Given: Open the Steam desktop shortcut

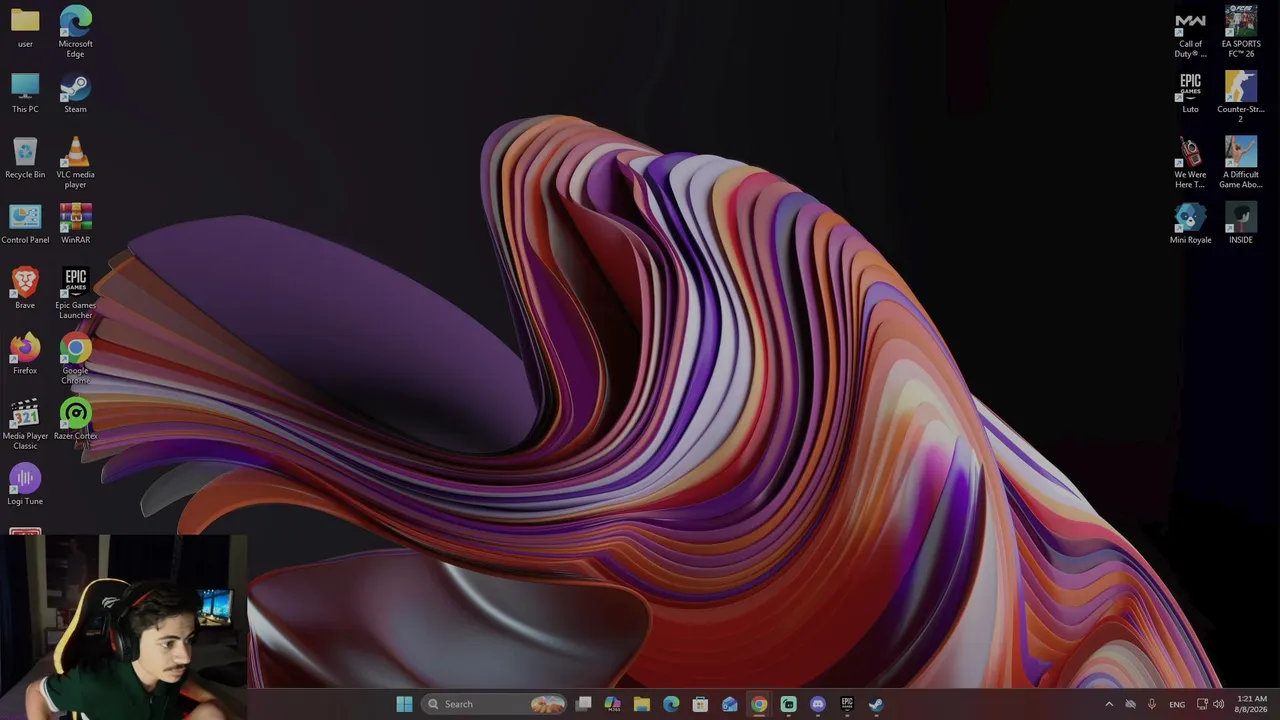Looking at the screenshot, I should click(75, 94).
